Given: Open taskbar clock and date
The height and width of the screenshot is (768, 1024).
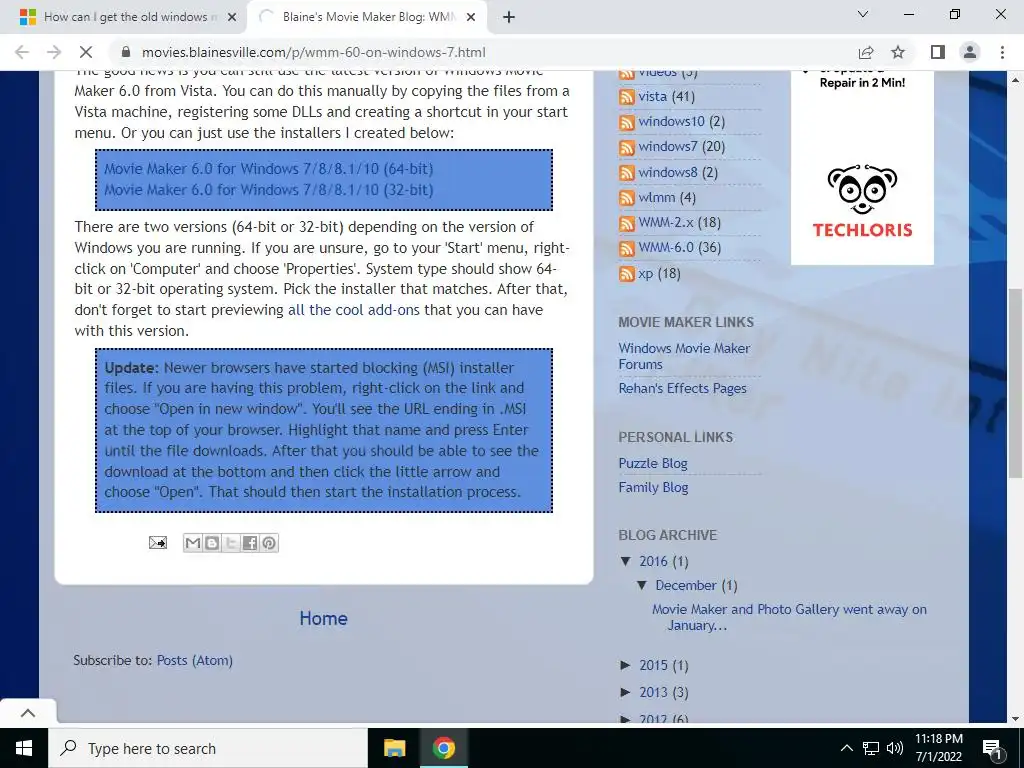Looking at the screenshot, I should point(938,748).
